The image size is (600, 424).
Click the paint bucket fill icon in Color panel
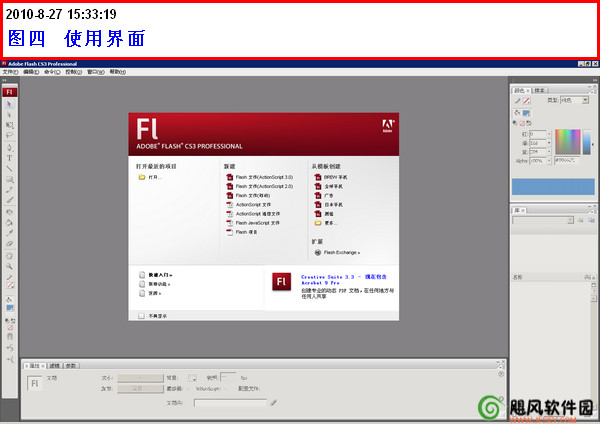517,113
